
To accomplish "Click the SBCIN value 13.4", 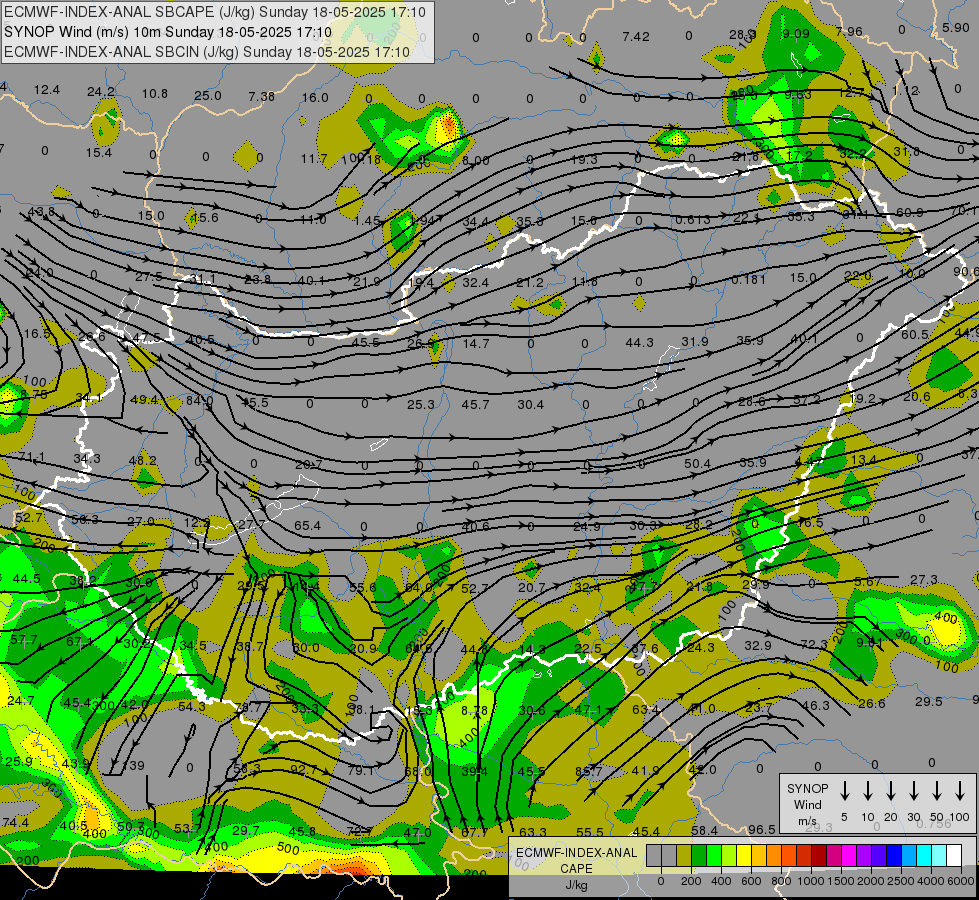I will [863, 460].
